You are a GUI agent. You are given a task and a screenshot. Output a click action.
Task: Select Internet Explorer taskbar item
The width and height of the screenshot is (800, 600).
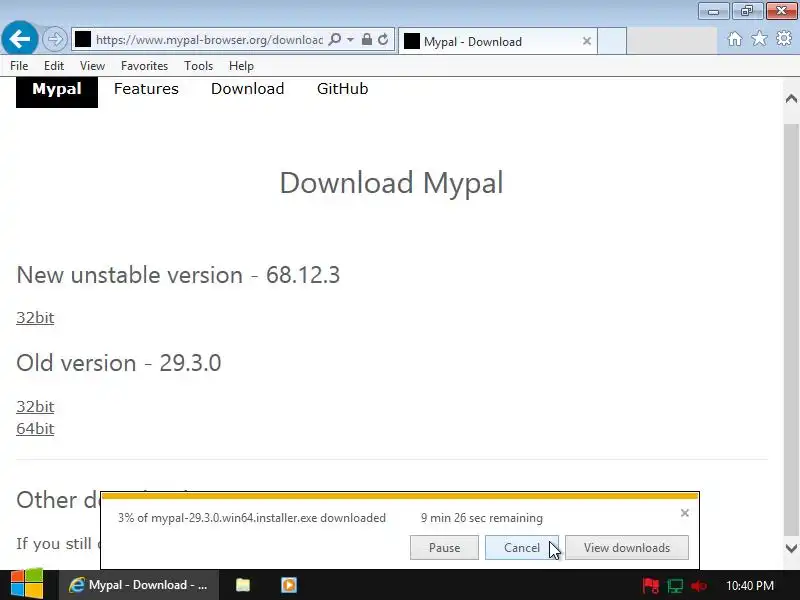(x=139, y=585)
